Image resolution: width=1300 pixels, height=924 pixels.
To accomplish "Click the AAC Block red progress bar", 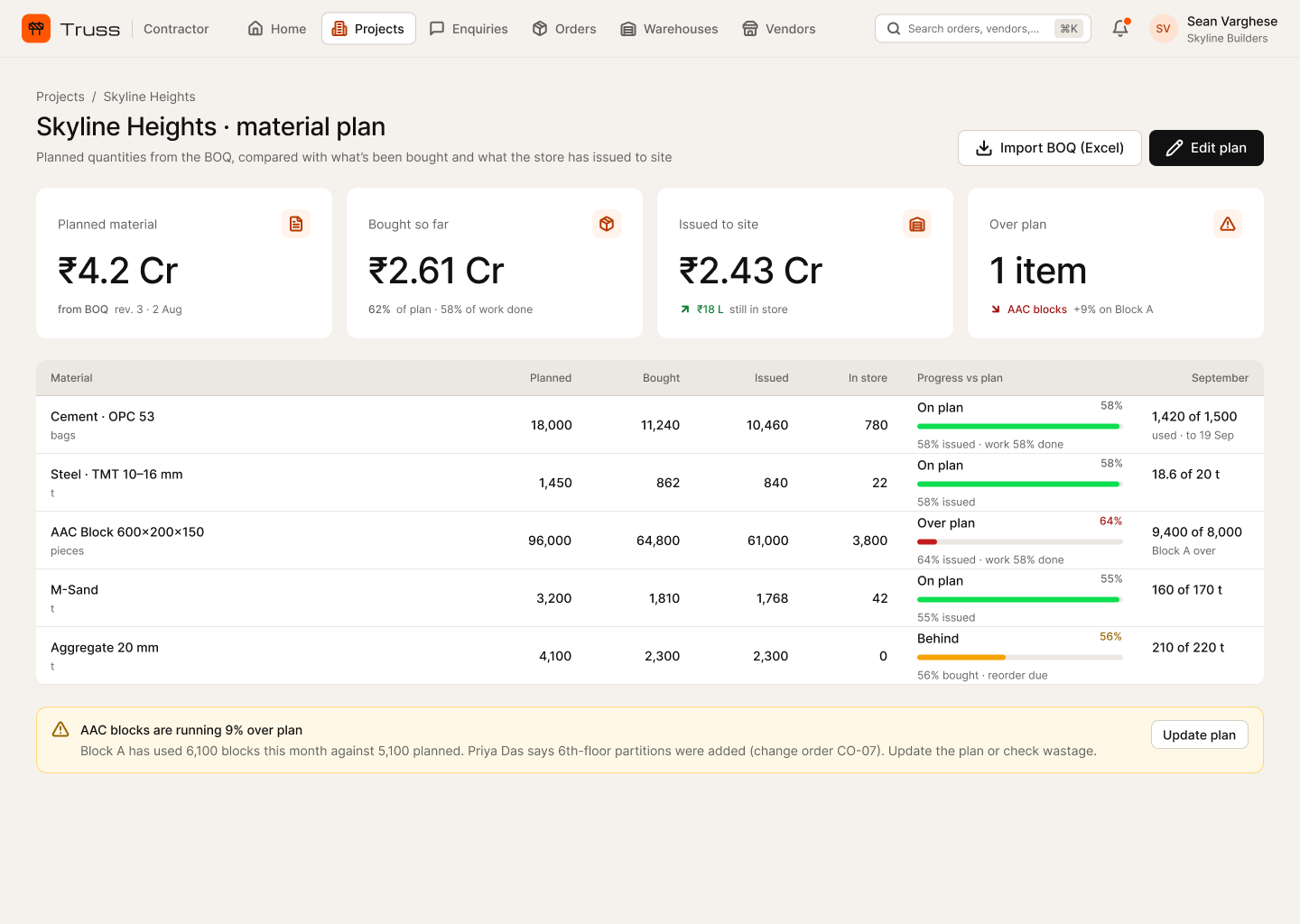I will point(1020,541).
